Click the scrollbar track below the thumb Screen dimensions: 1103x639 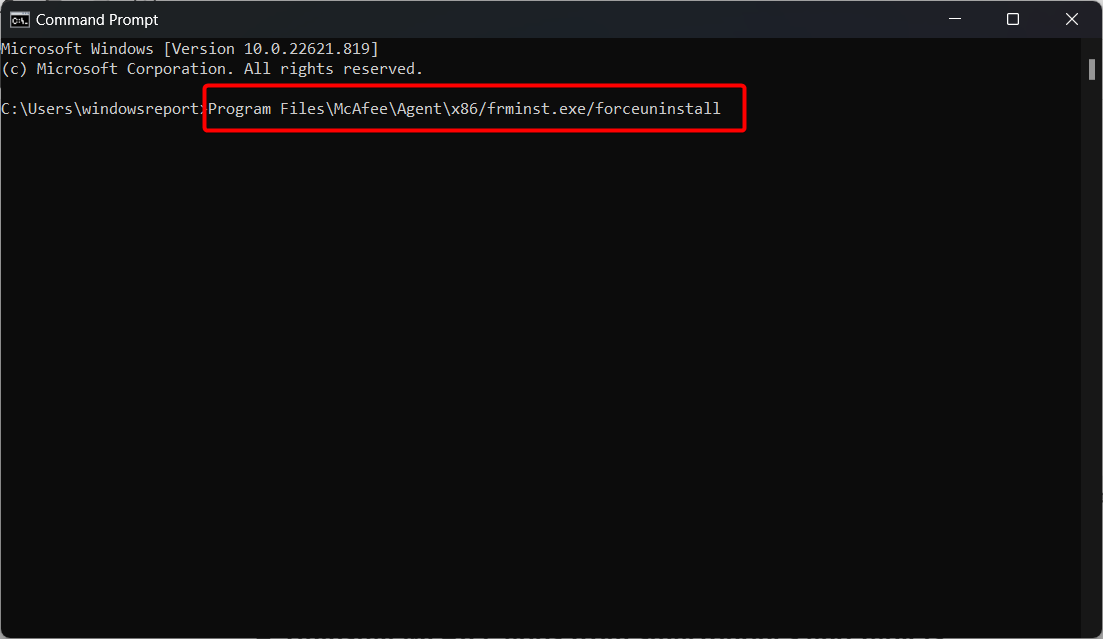1092,352
